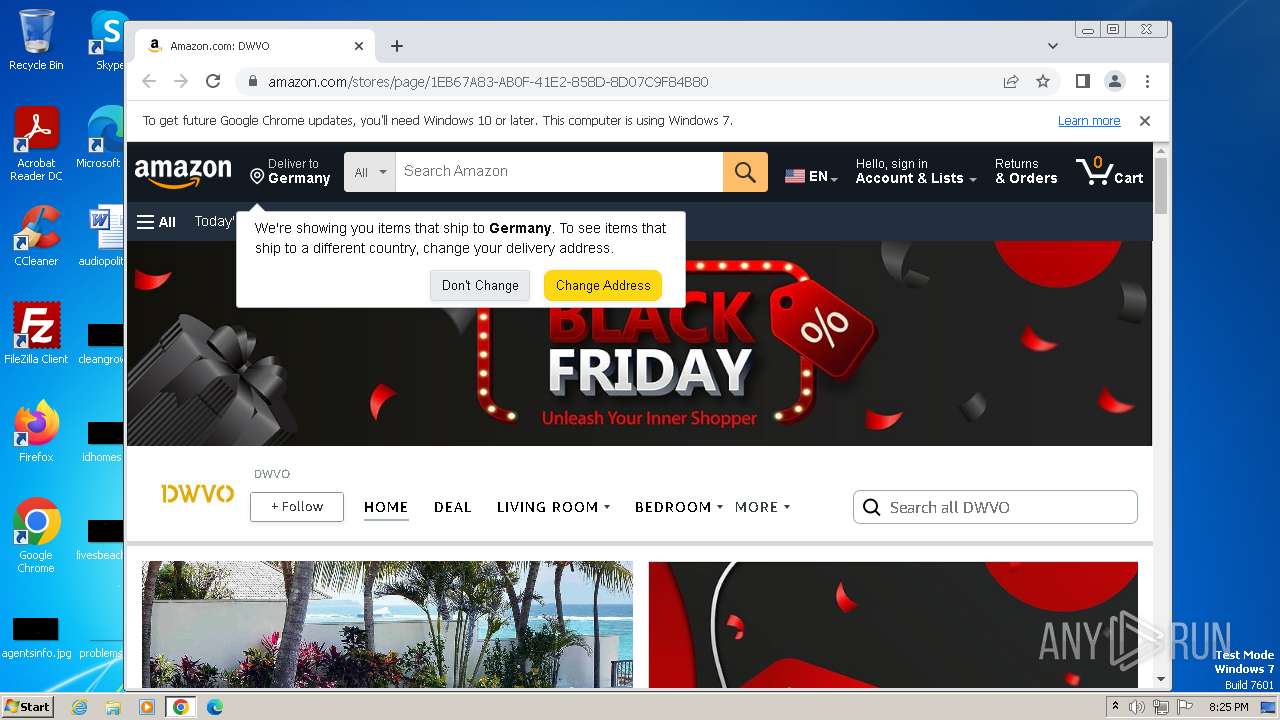Image resolution: width=1280 pixels, height=720 pixels.
Task: Click the Learn more link
Action: (x=1089, y=121)
